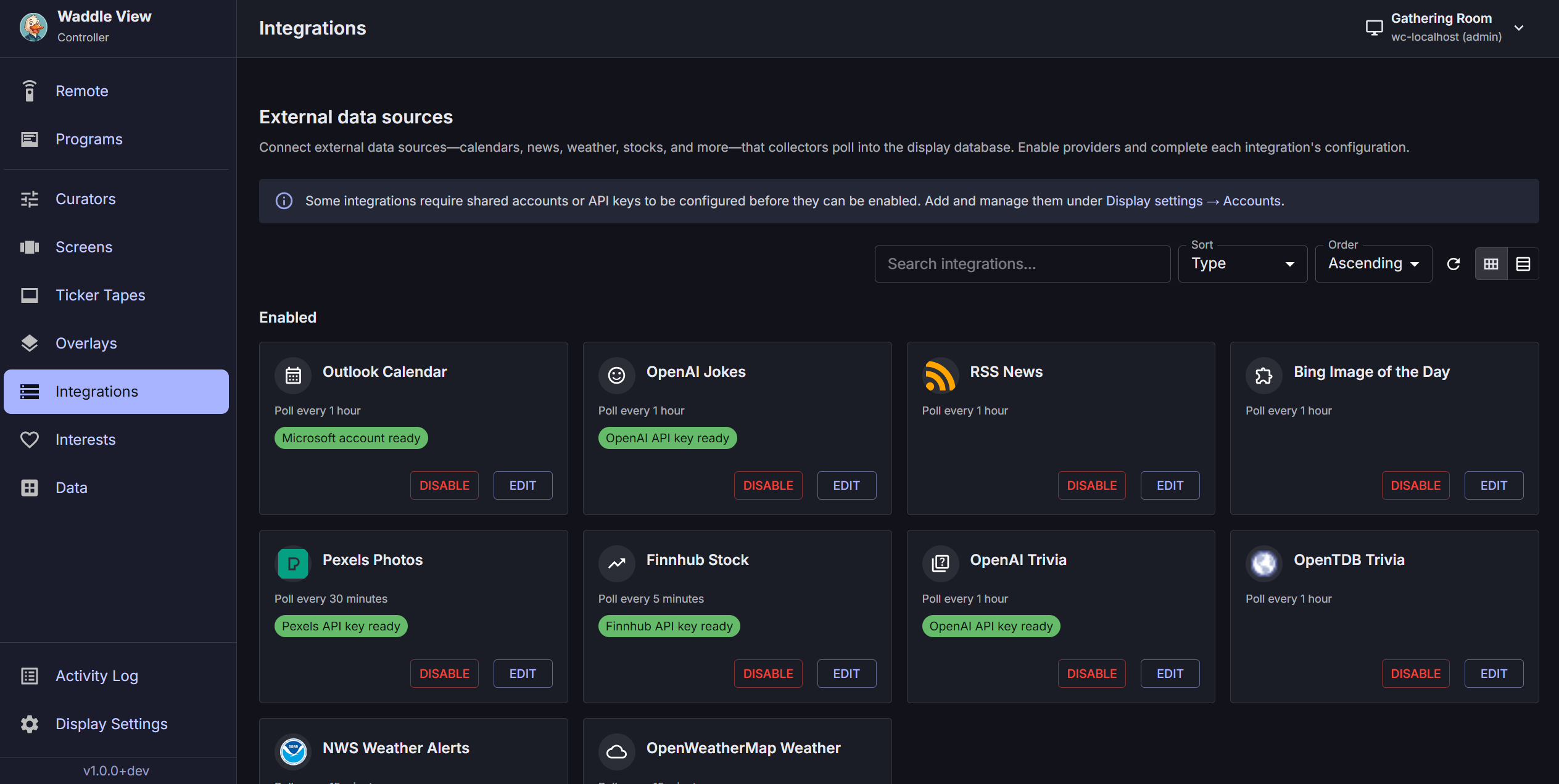1559x784 pixels.
Task: Click the Outlook Calendar icon
Action: tap(293, 375)
